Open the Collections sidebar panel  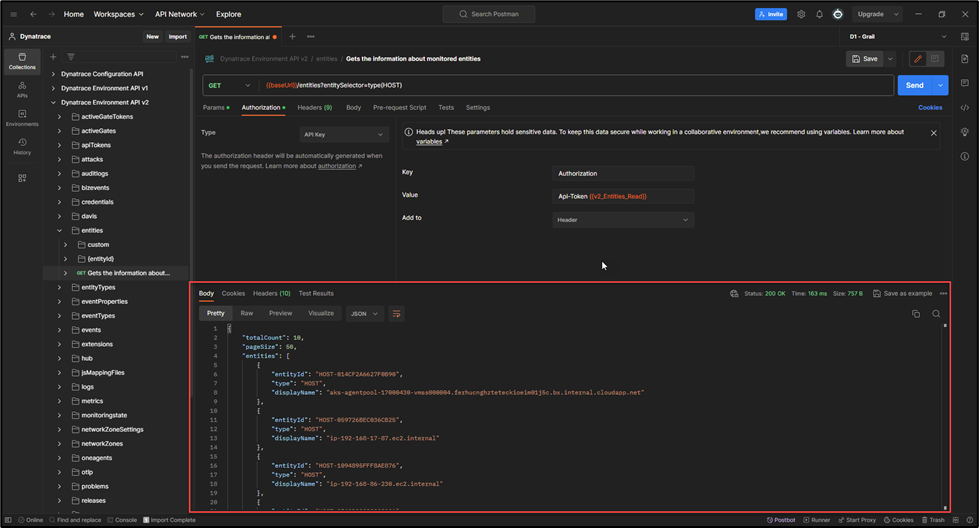pos(22,61)
